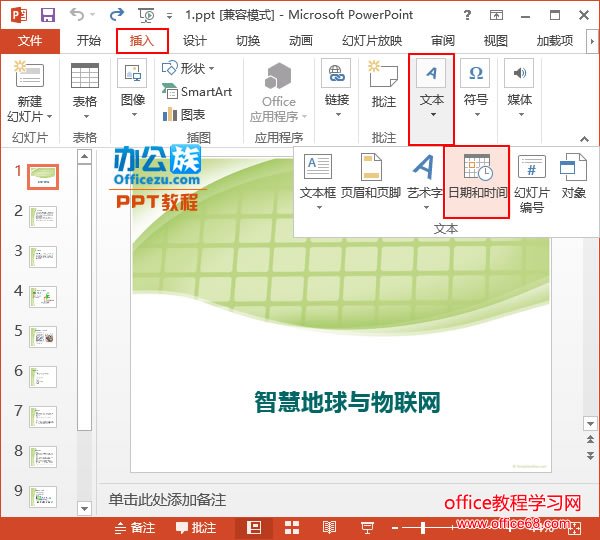Select slide 4 thumbnail in the slide panel
Image resolution: width=600 pixels, height=540 pixels.
pyautogui.click(x=43, y=297)
